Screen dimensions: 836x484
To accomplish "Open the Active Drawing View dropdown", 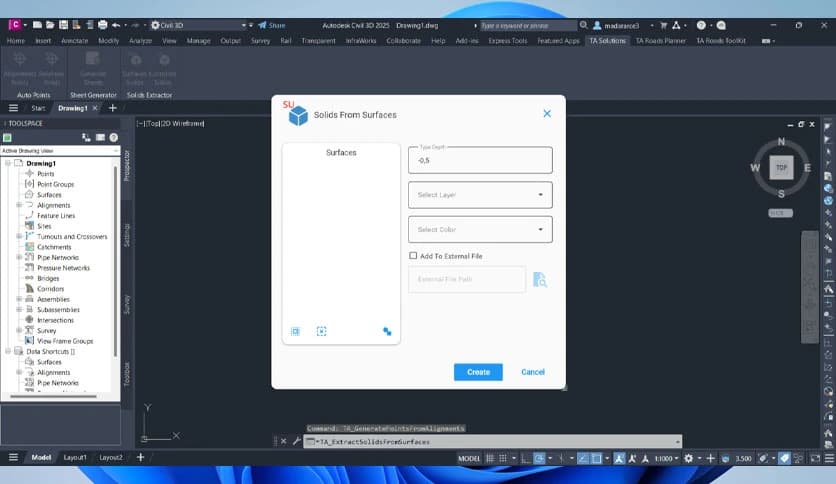I will [58, 150].
